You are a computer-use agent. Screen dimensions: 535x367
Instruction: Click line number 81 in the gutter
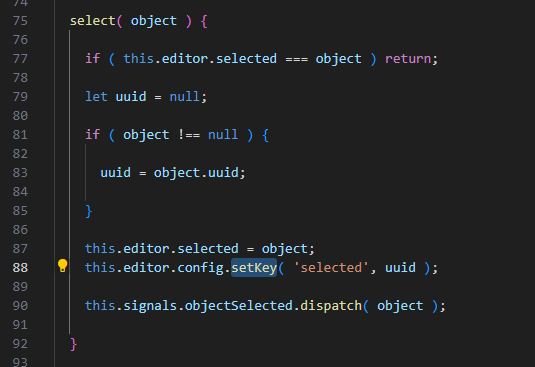point(20,135)
